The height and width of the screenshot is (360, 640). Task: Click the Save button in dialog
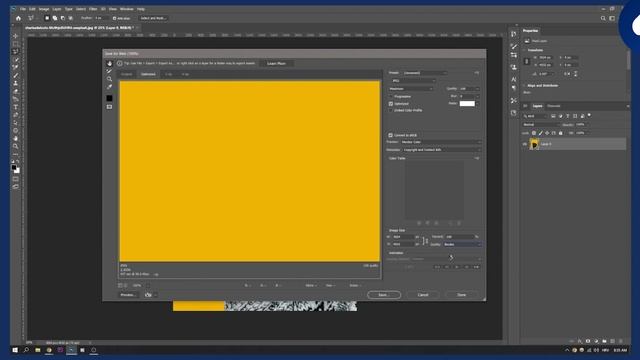click(x=384, y=295)
